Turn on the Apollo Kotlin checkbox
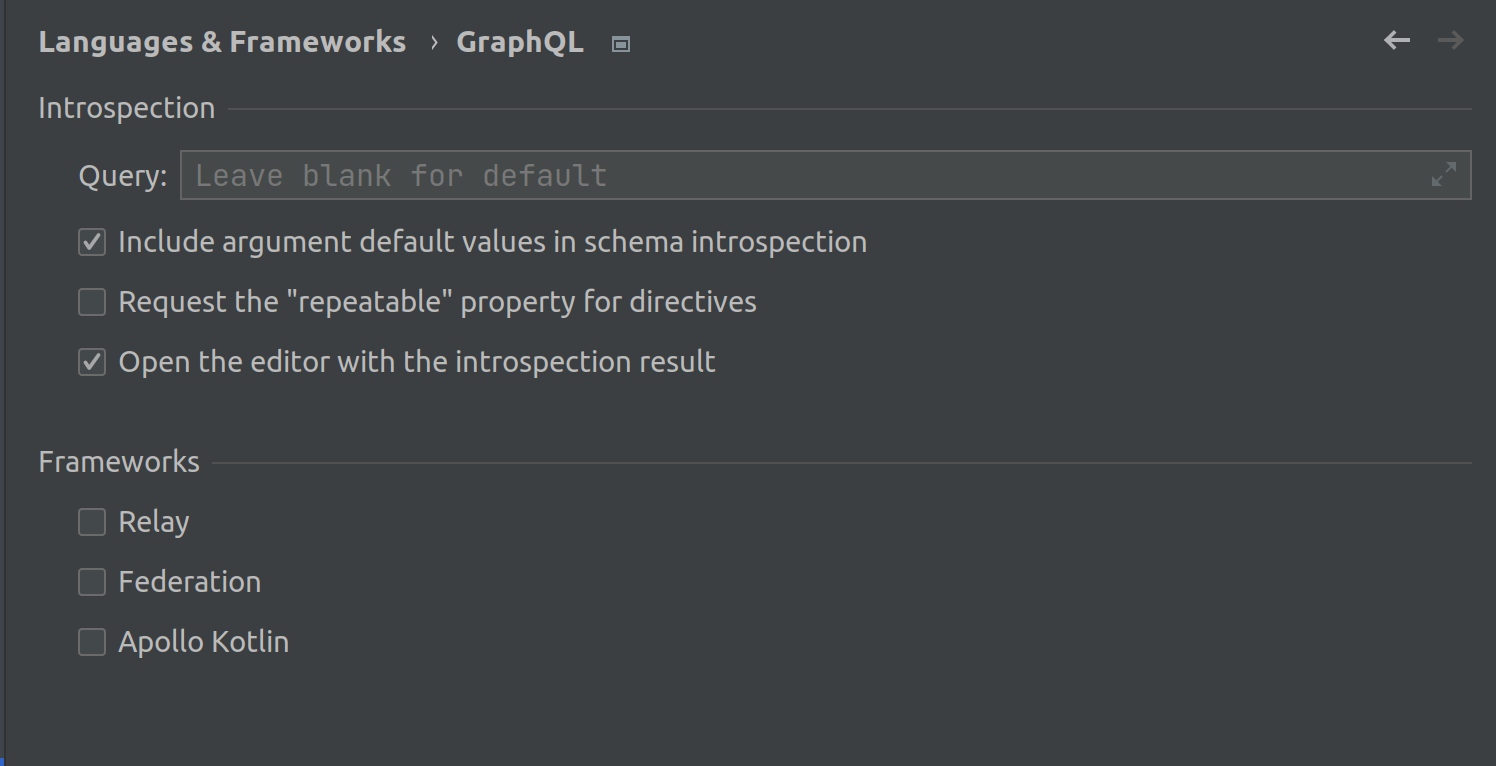Screen dimensions: 1496x766 pos(92,642)
